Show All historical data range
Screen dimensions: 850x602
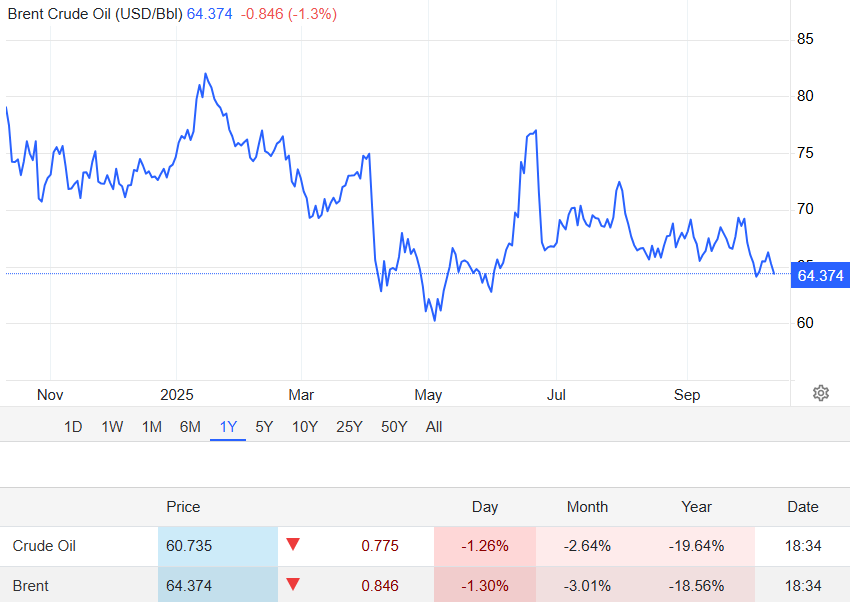pos(434,427)
